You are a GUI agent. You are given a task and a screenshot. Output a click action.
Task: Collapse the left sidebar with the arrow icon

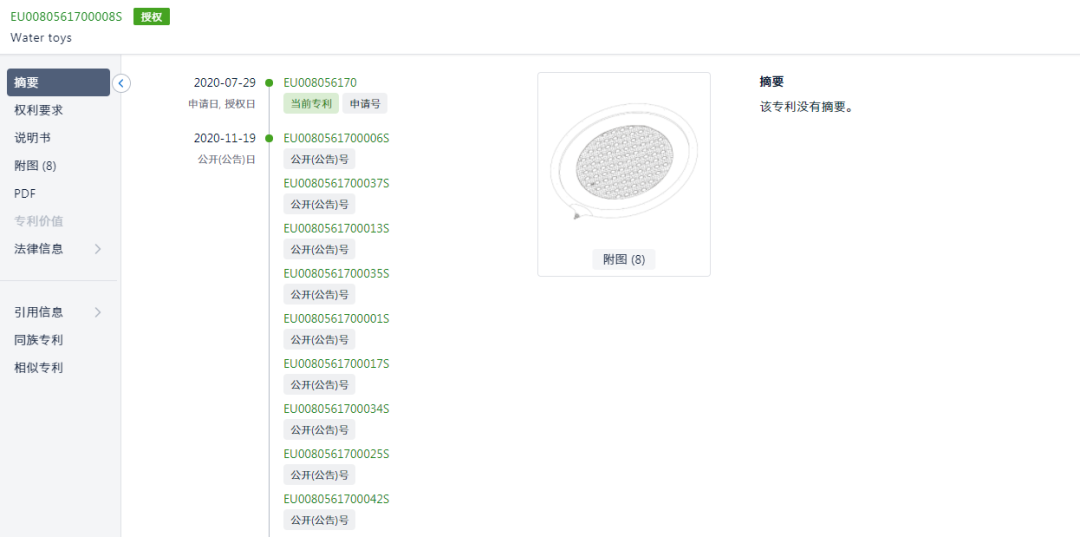point(121,83)
